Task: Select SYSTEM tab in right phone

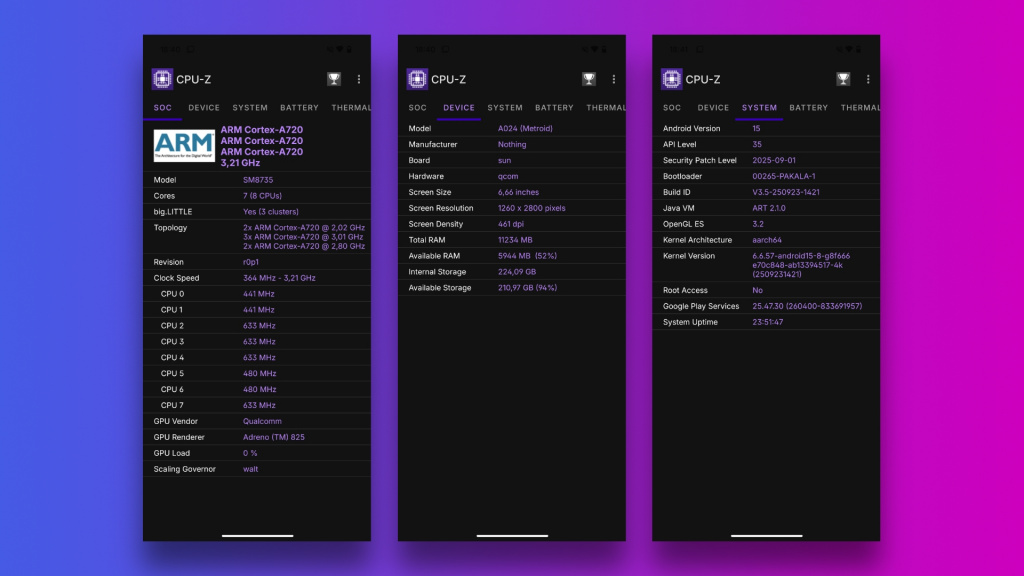Action: 759,108
